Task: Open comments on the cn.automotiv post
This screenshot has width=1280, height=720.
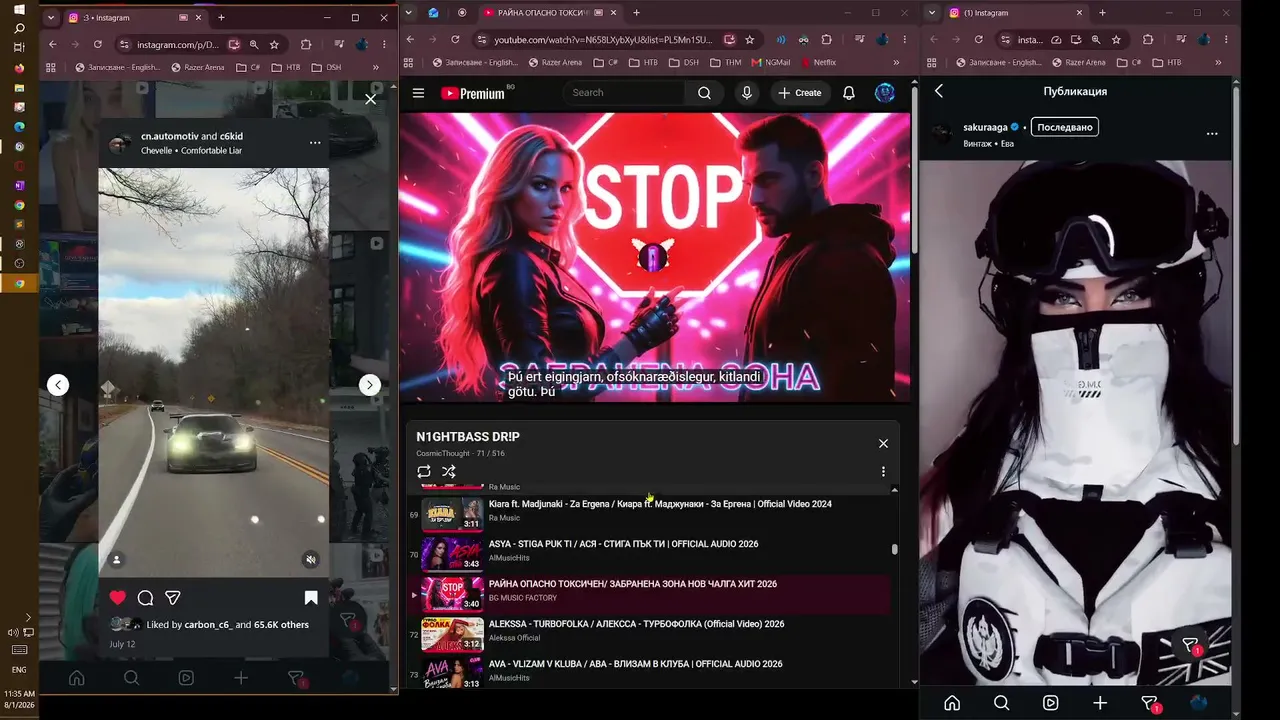Action: (x=145, y=598)
